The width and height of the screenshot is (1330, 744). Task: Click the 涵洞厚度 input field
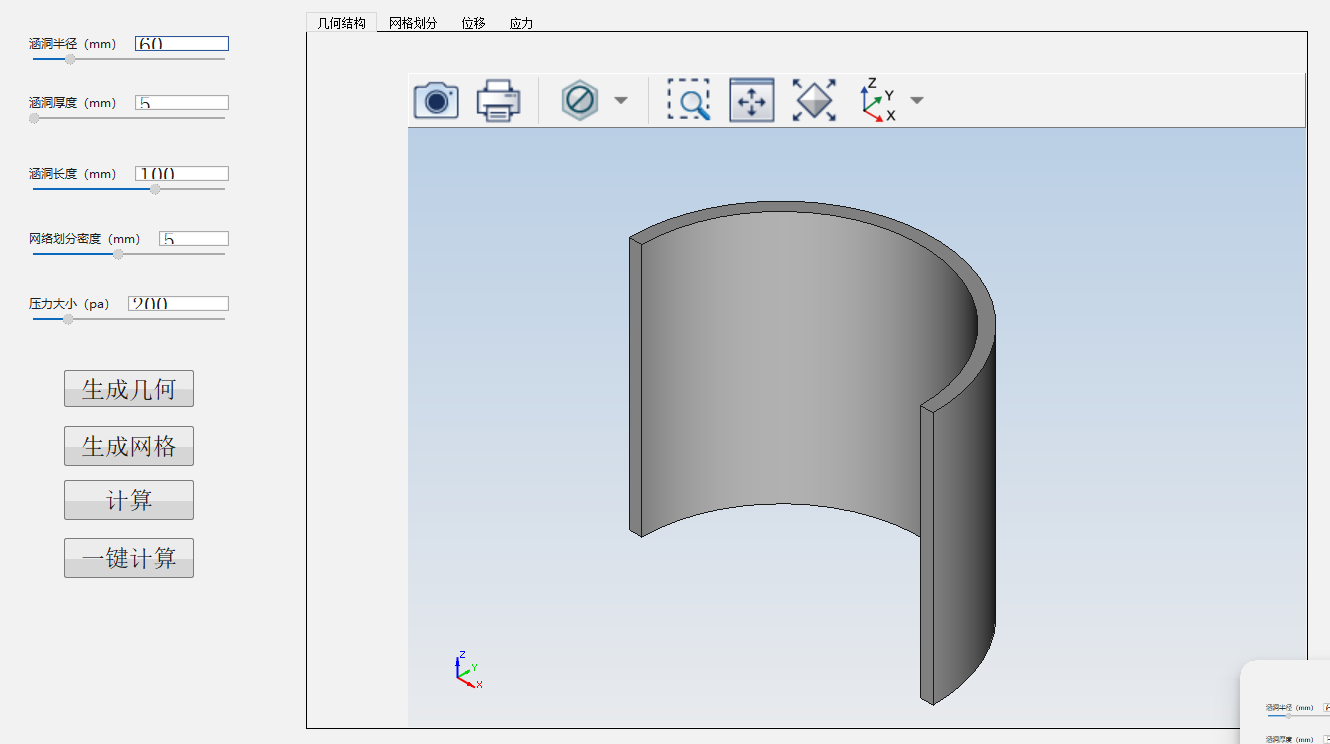[x=182, y=103]
